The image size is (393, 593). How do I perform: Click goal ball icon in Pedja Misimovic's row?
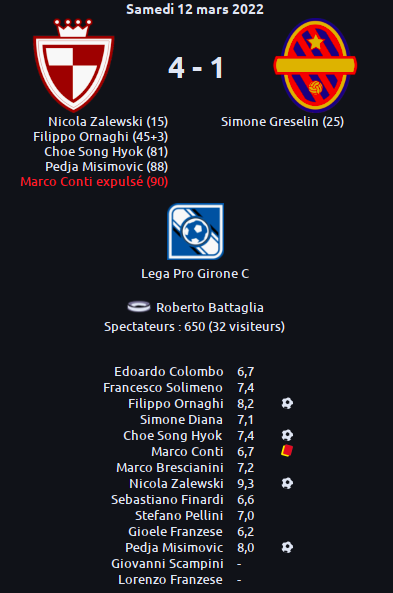coord(287,547)
